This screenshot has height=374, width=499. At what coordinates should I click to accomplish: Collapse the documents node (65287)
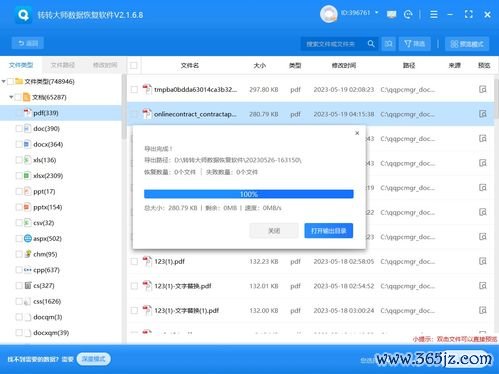[11, 97]
